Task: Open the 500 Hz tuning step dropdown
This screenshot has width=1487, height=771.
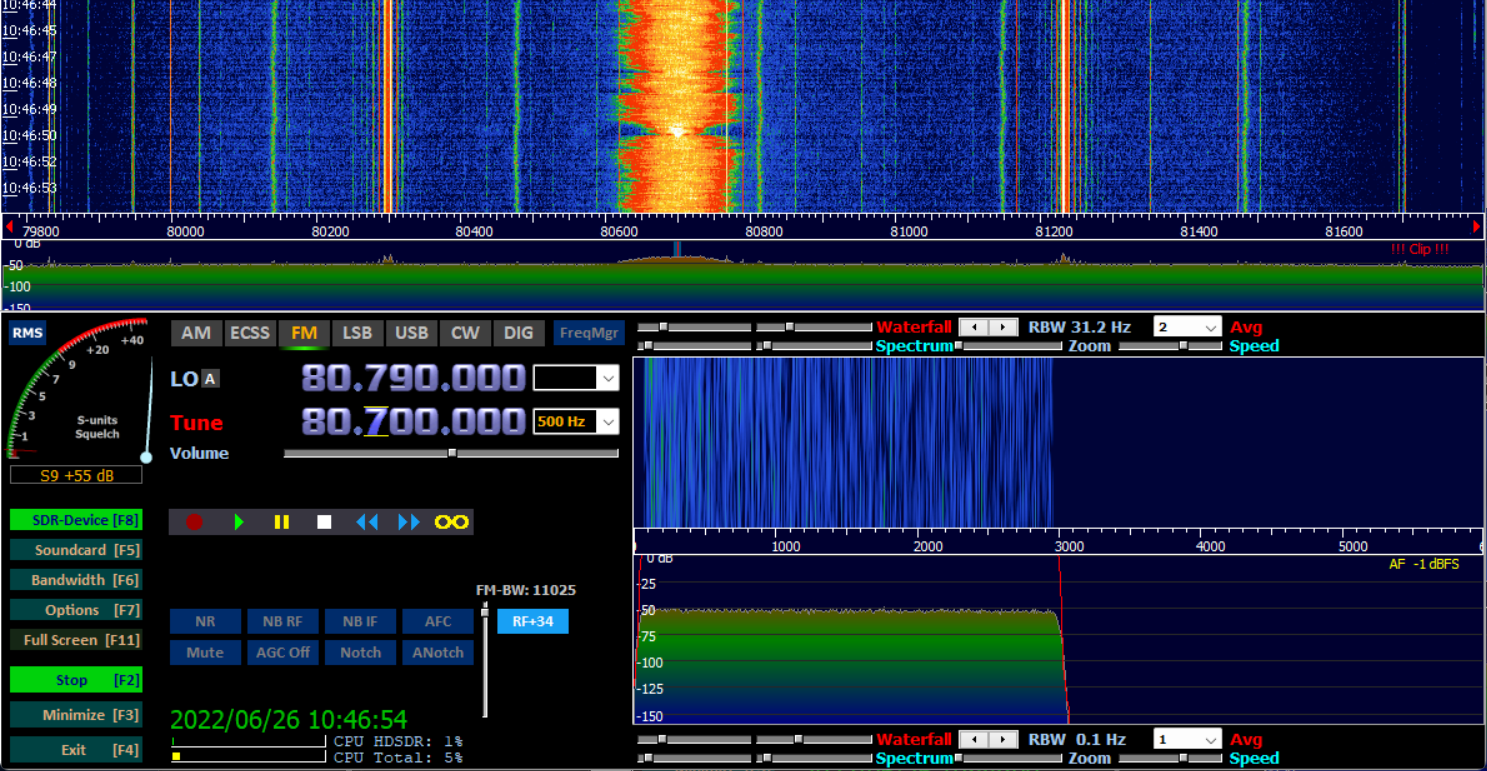Action: click(x=607, y=422)
